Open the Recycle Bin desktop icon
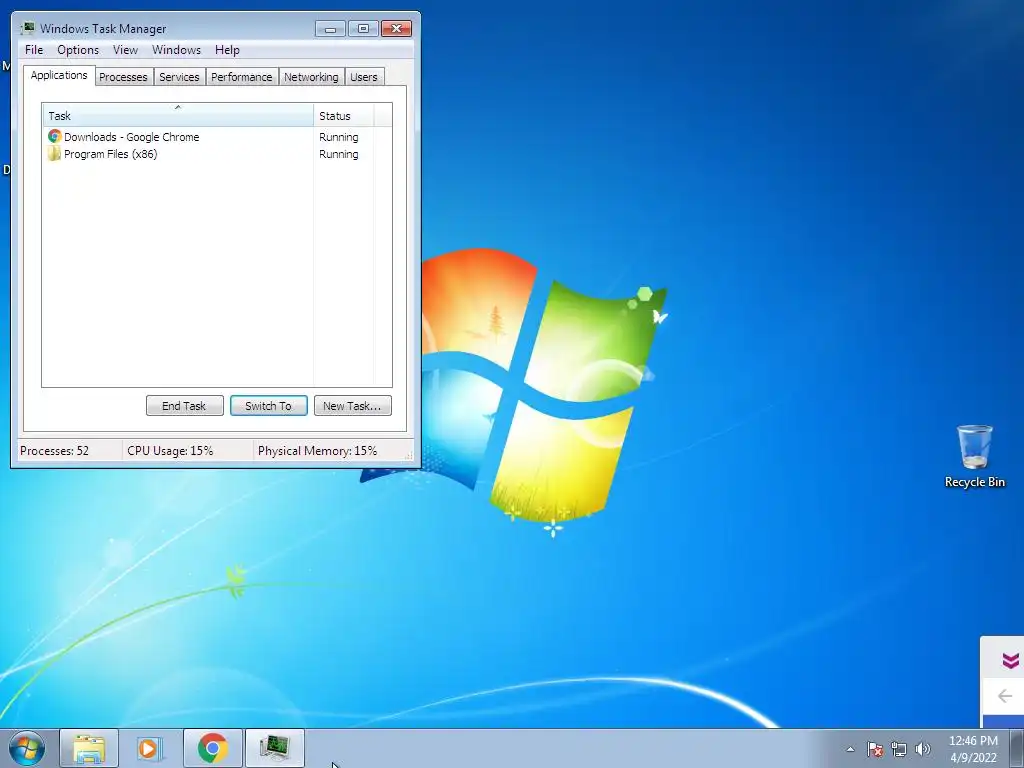 point(974,456)
